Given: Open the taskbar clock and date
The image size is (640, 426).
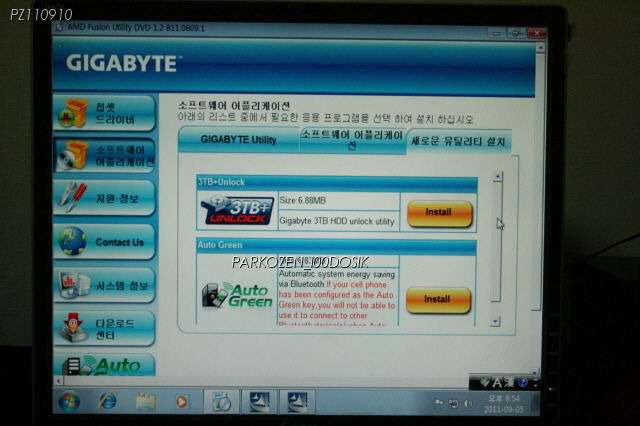Looking at the screenshot, I should pos(504,404).
